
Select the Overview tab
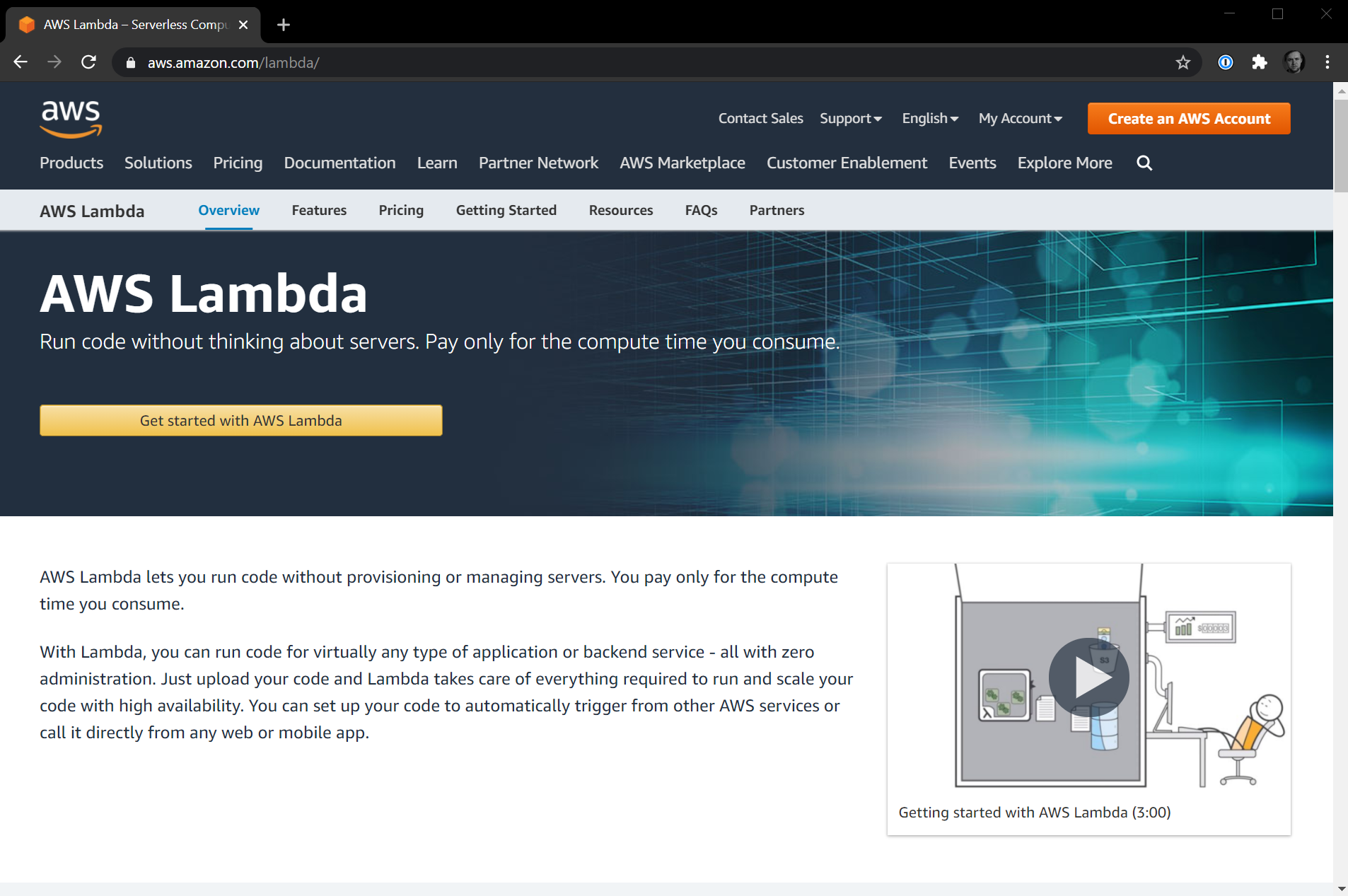(x=228, y=211)
